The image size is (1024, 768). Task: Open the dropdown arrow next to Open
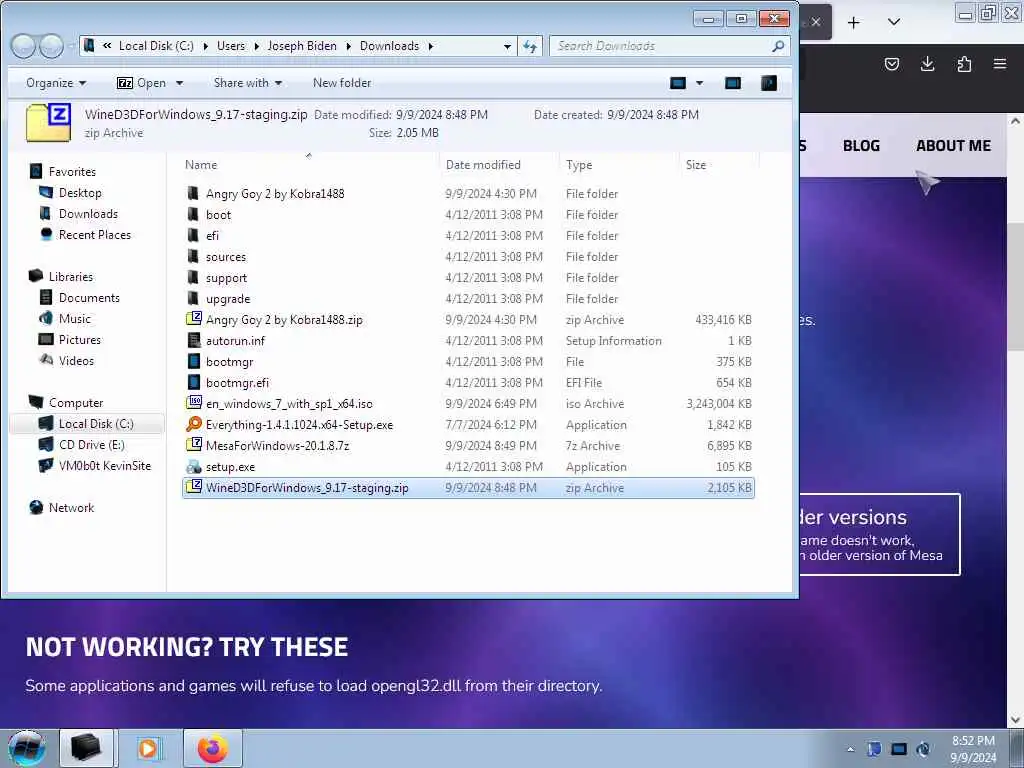[179, 83]
